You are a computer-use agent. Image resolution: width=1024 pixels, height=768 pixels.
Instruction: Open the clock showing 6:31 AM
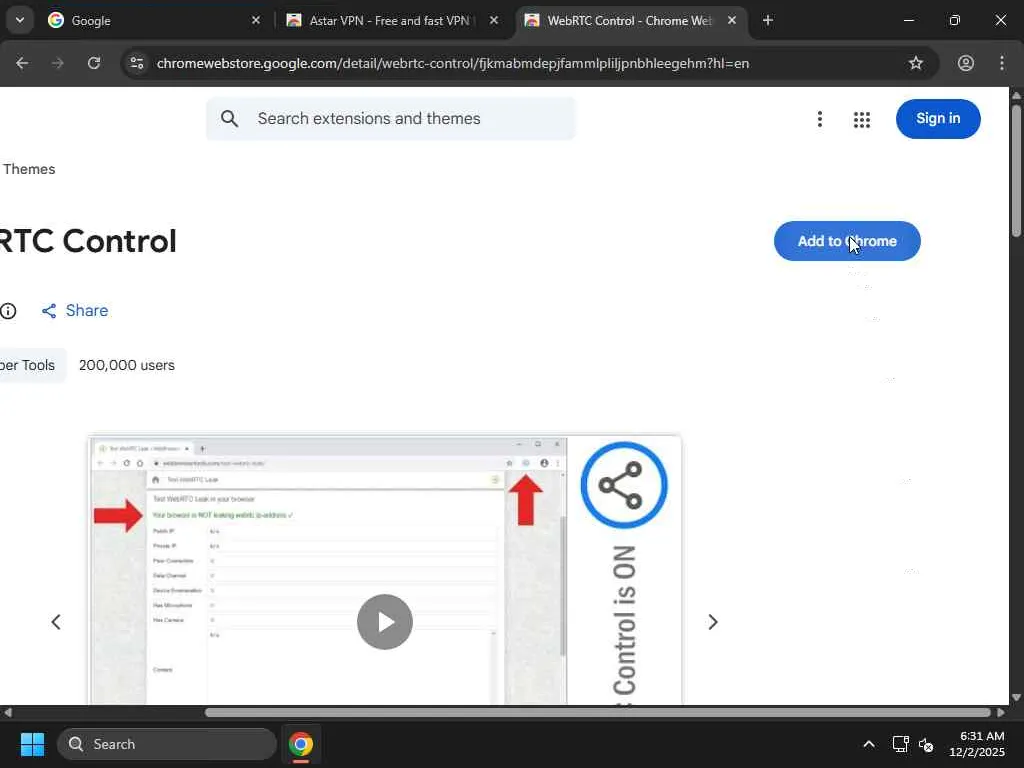(977, 744)
